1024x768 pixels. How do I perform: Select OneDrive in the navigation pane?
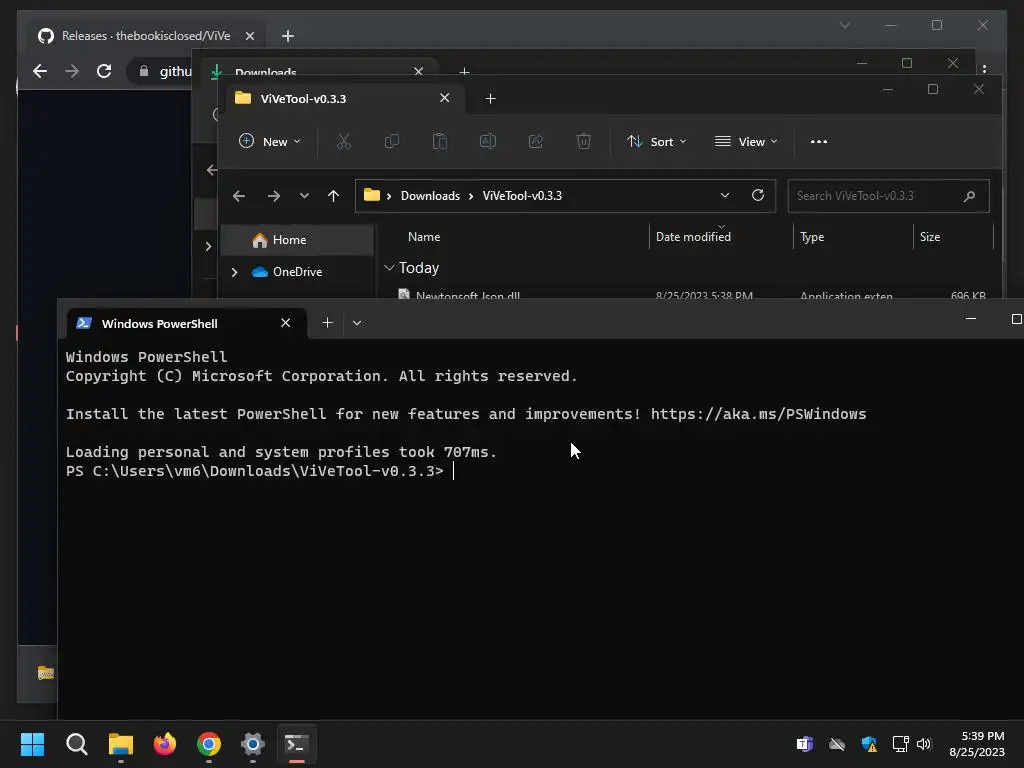(x=297, y=272)
